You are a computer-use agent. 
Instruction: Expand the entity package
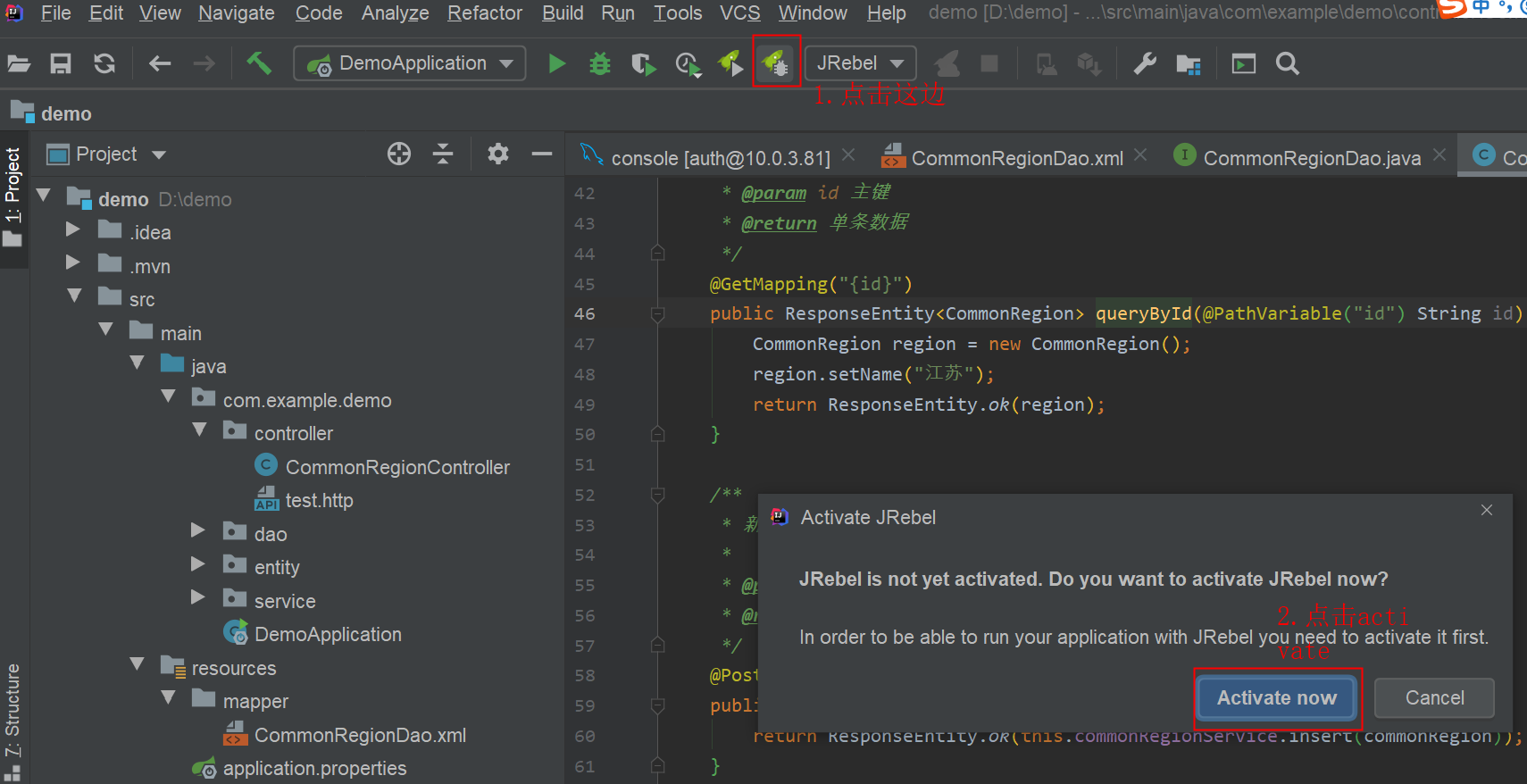click(198, 564)
